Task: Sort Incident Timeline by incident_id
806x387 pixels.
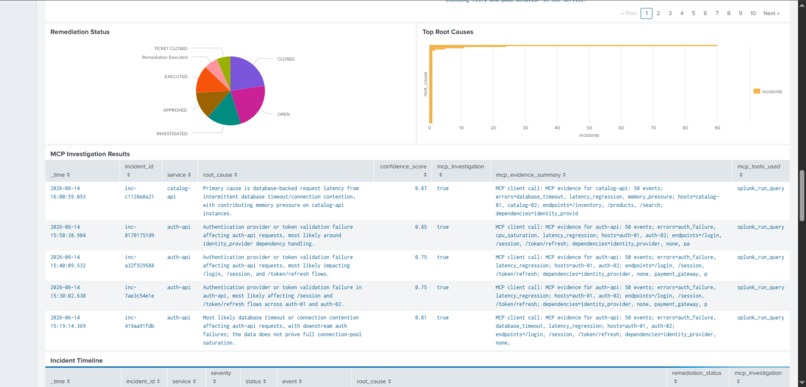Action: pyautogui.click(x=142, y=382)
